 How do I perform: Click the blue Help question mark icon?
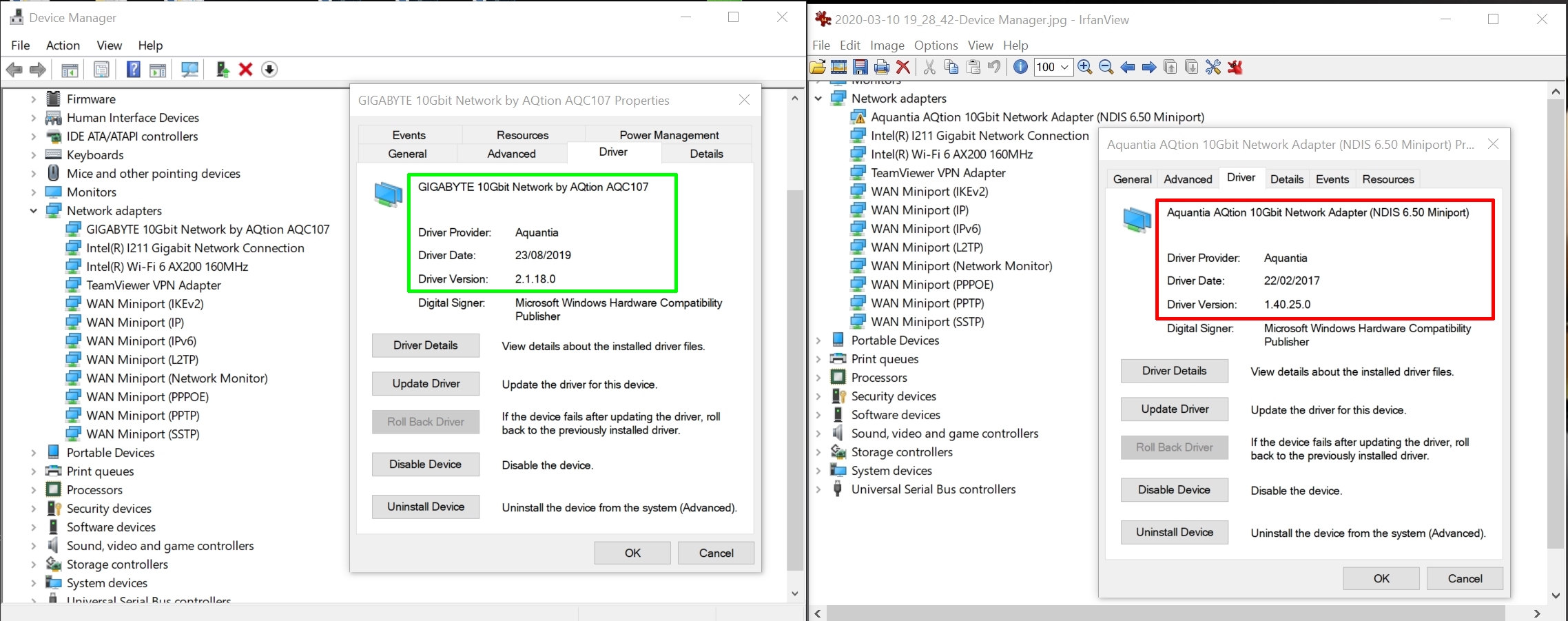pos(134,69)
